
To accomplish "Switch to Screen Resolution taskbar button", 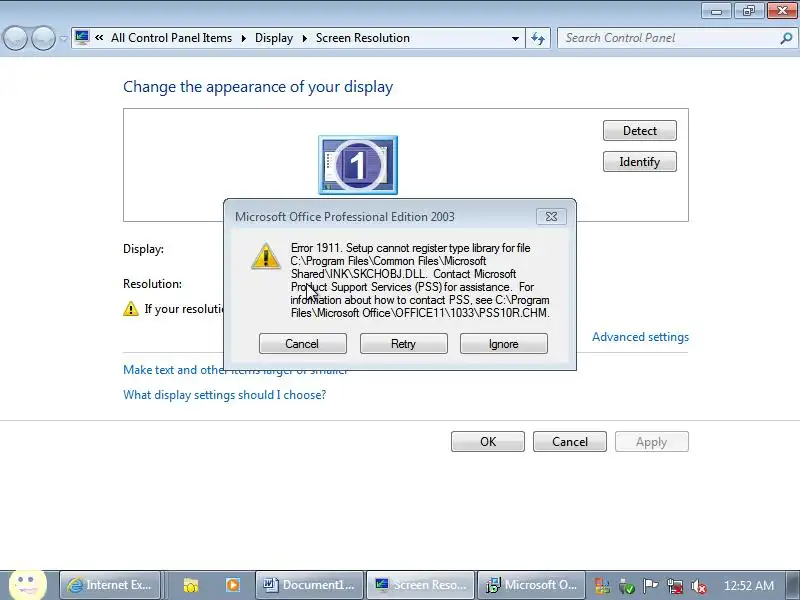I will pyautogui.click(x=420, y=585).
